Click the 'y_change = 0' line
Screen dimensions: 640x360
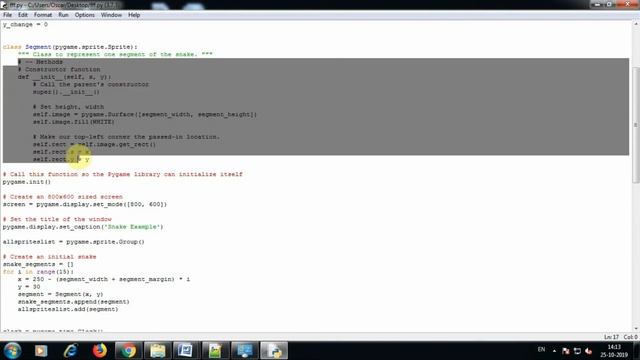25,24
